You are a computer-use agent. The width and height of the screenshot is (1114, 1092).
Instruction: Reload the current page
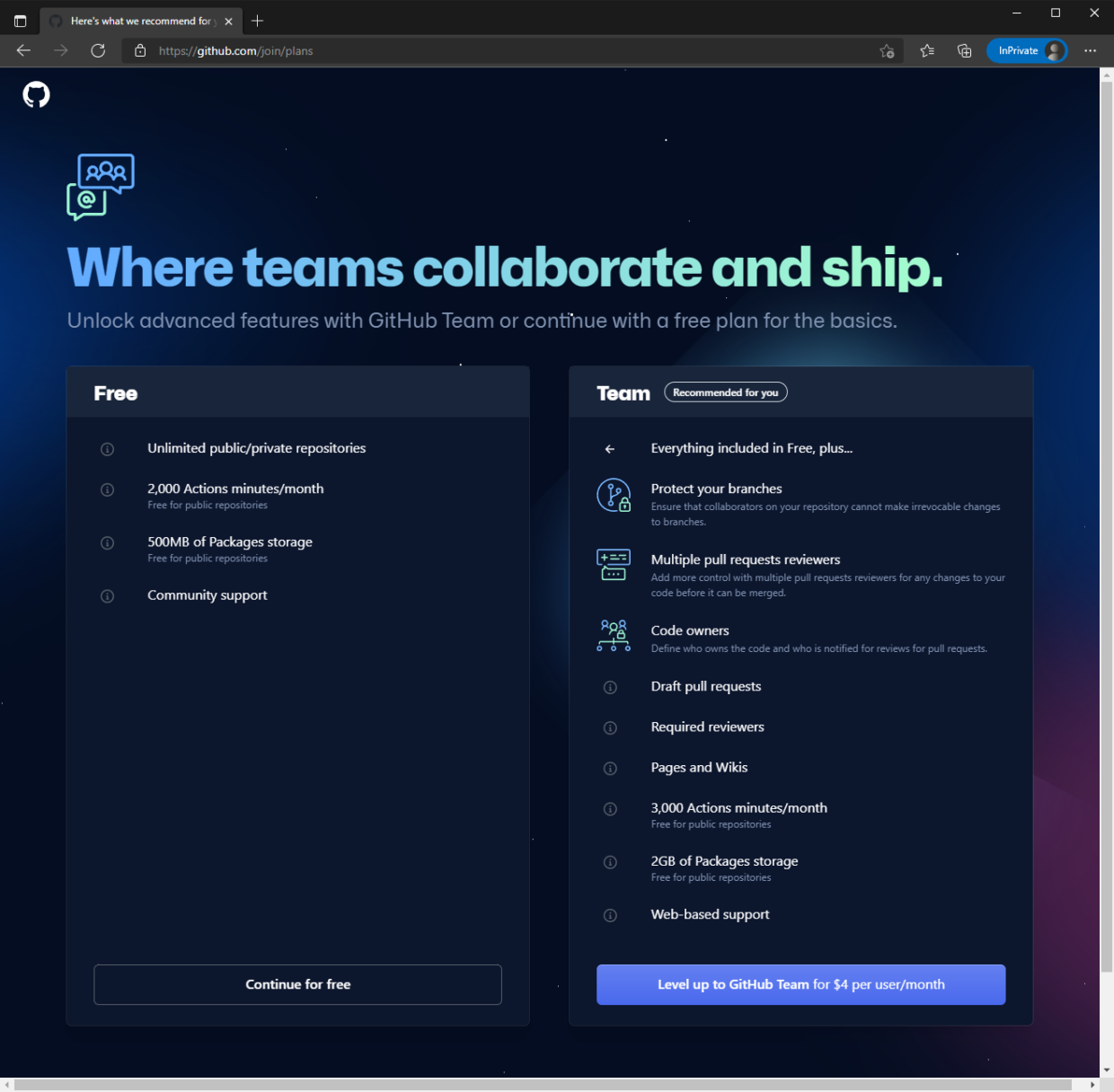[x=98, y=51]
